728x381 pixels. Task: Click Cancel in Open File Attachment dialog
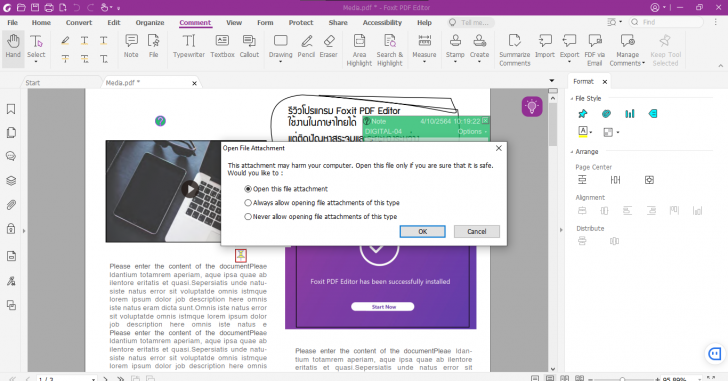pyautogui.click(x=477, y=232)
